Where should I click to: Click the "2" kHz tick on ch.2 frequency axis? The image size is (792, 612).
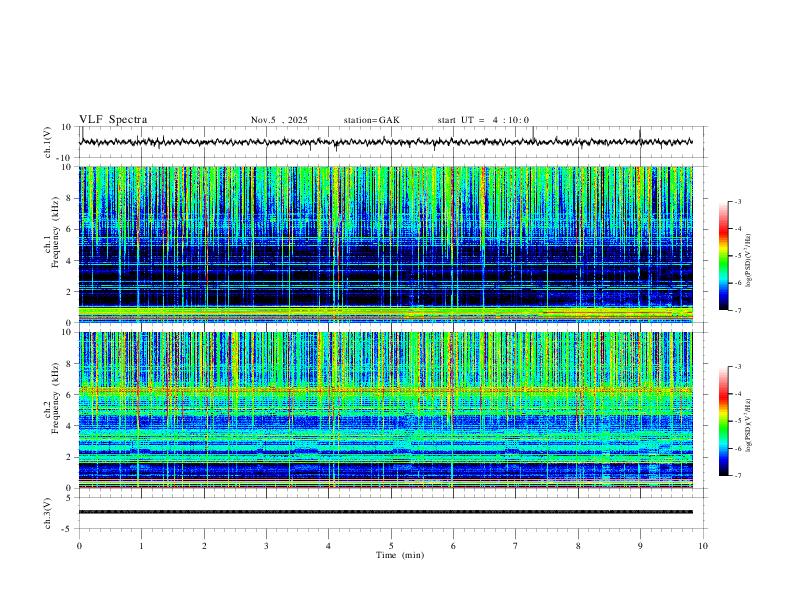pos(70,457)
